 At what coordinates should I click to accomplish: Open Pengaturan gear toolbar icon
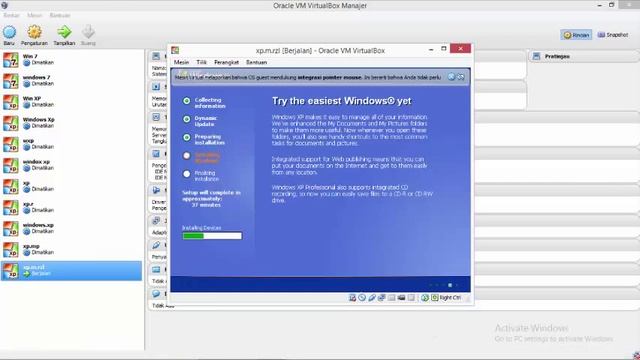34,32
